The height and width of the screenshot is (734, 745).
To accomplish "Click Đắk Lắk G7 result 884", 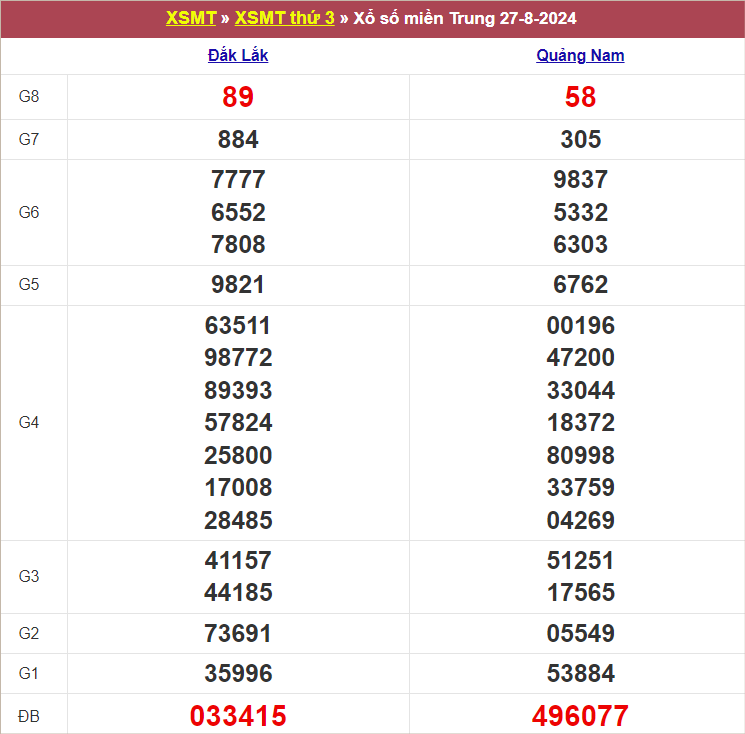I will pyautogui.click(x=238, y=140).
